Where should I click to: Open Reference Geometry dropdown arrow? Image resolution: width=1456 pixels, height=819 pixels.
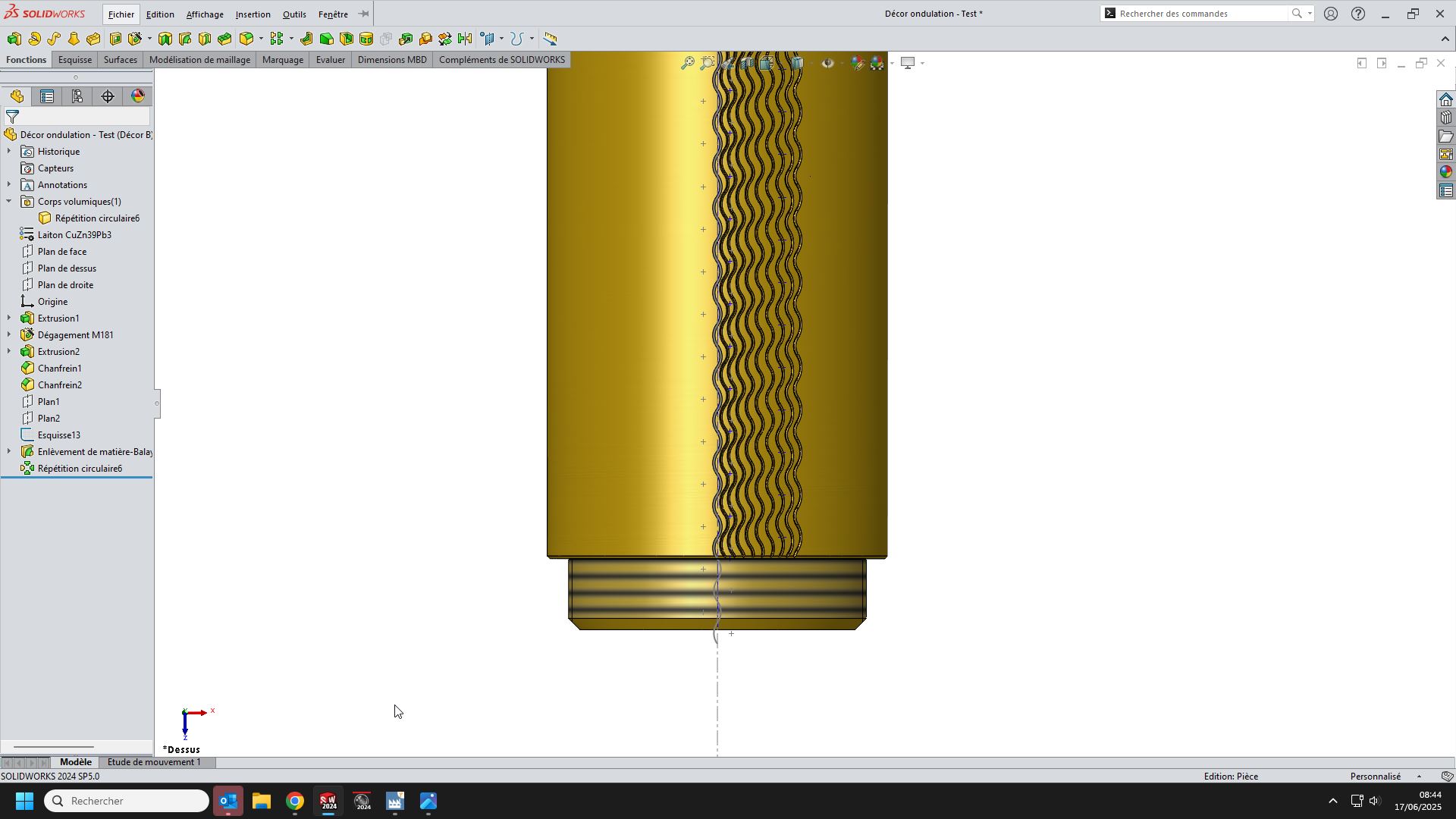click(501, 39)
